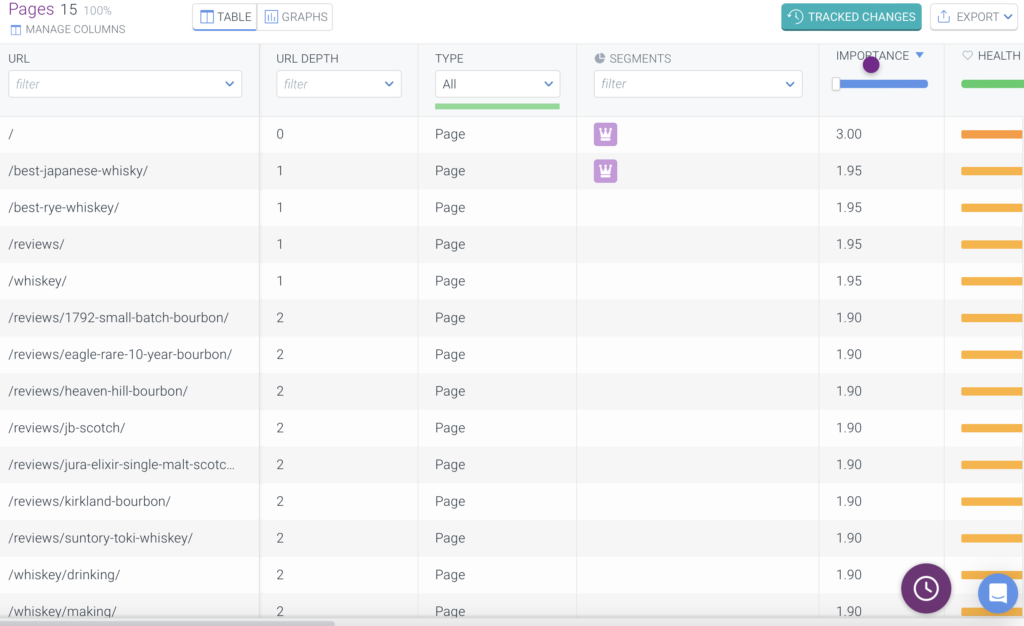Open the purple clock history button
Image resolution: width=1024 pixels, height=626 pixels.
(x=926, y=588)
